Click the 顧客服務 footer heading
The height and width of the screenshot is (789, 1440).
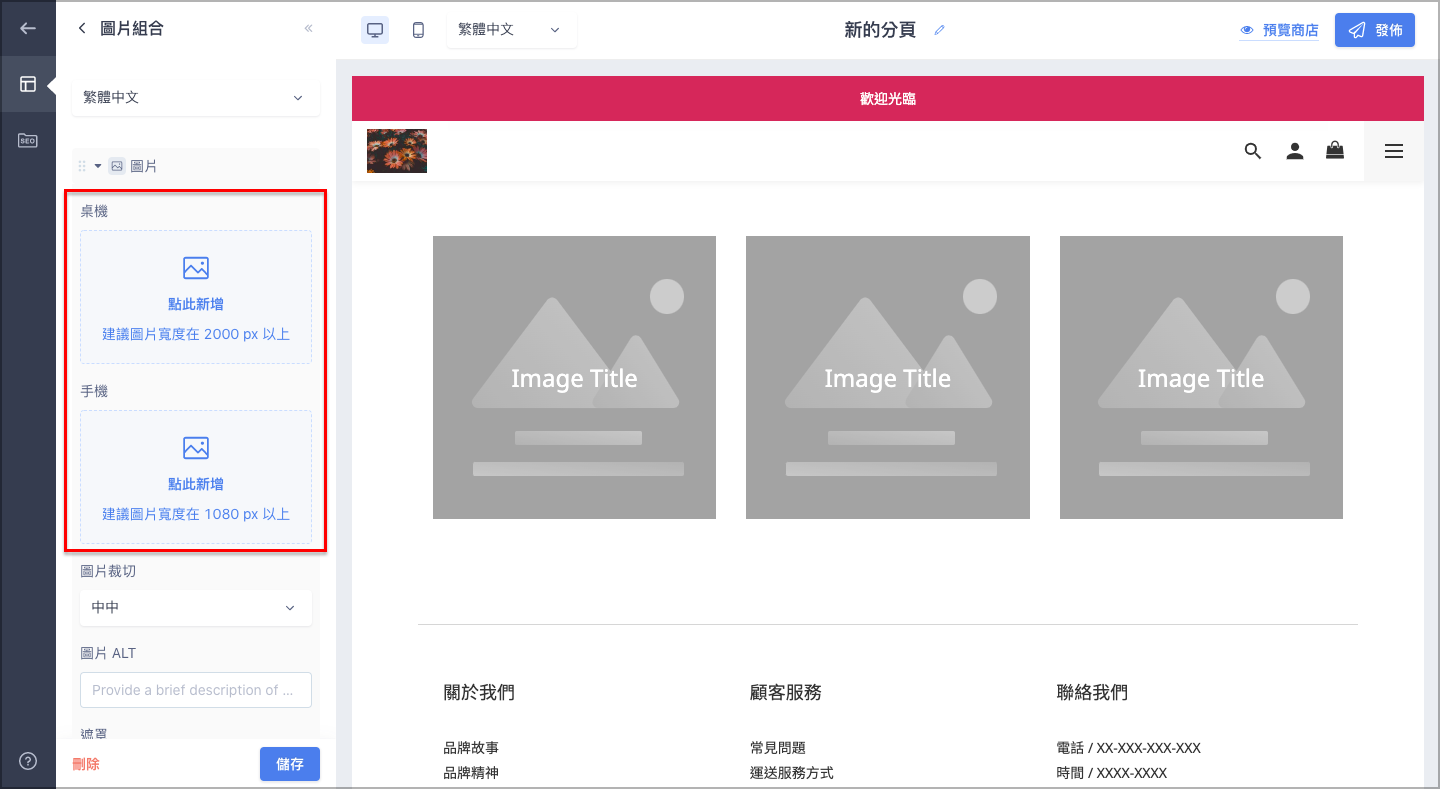[786, 692]
